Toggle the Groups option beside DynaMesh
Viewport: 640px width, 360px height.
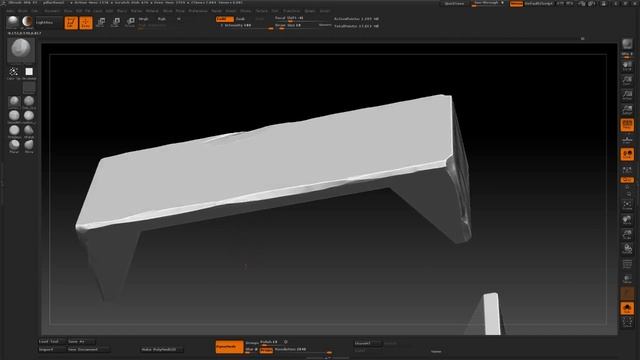pos(252,343)
